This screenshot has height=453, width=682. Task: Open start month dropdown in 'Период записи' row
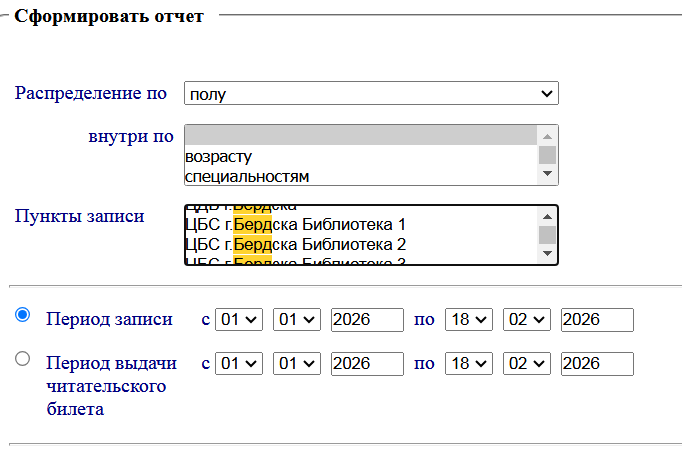pos(297,320)
